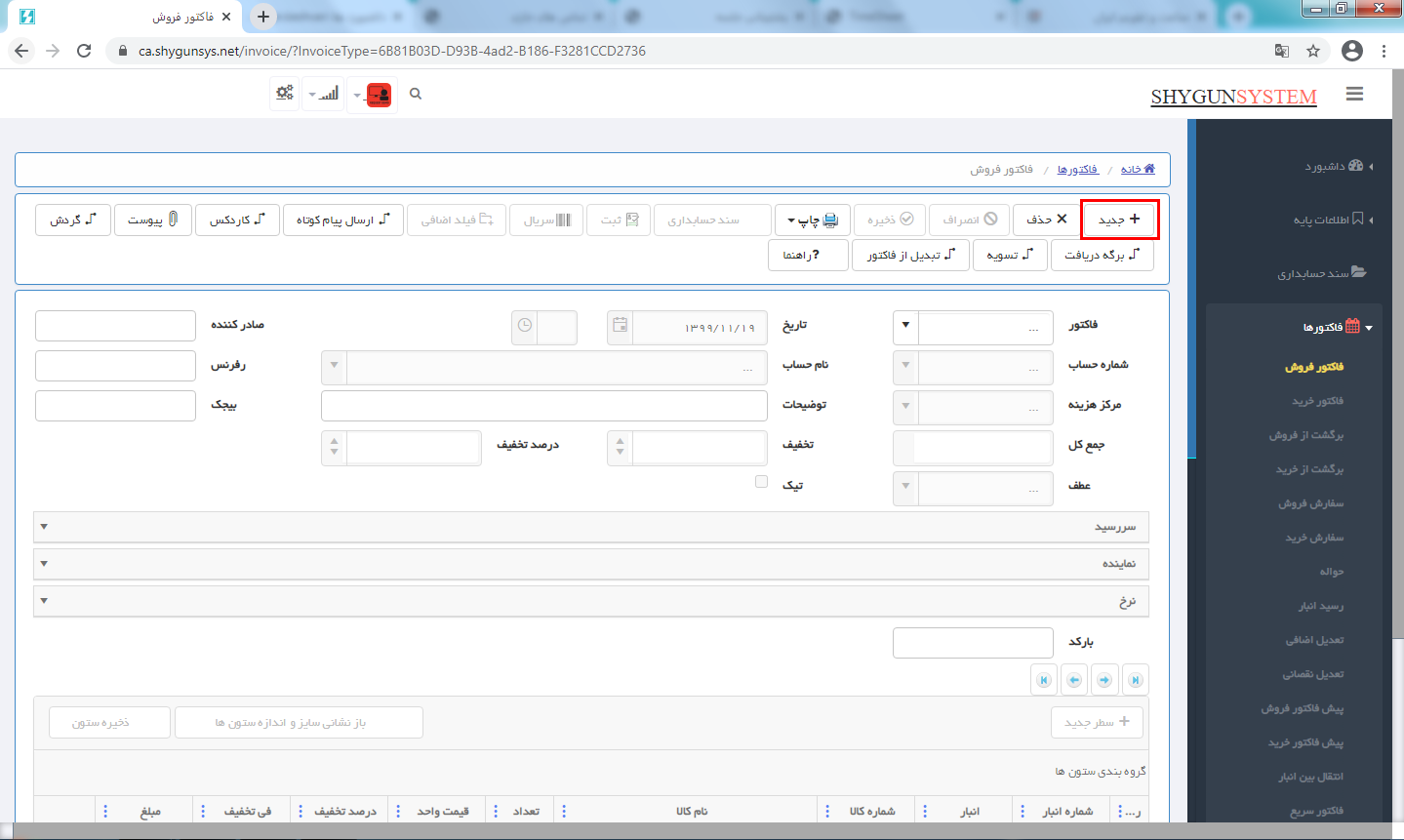Expand the سررسید section
This screenshot has width=1404, height=840.
[43, 527]
